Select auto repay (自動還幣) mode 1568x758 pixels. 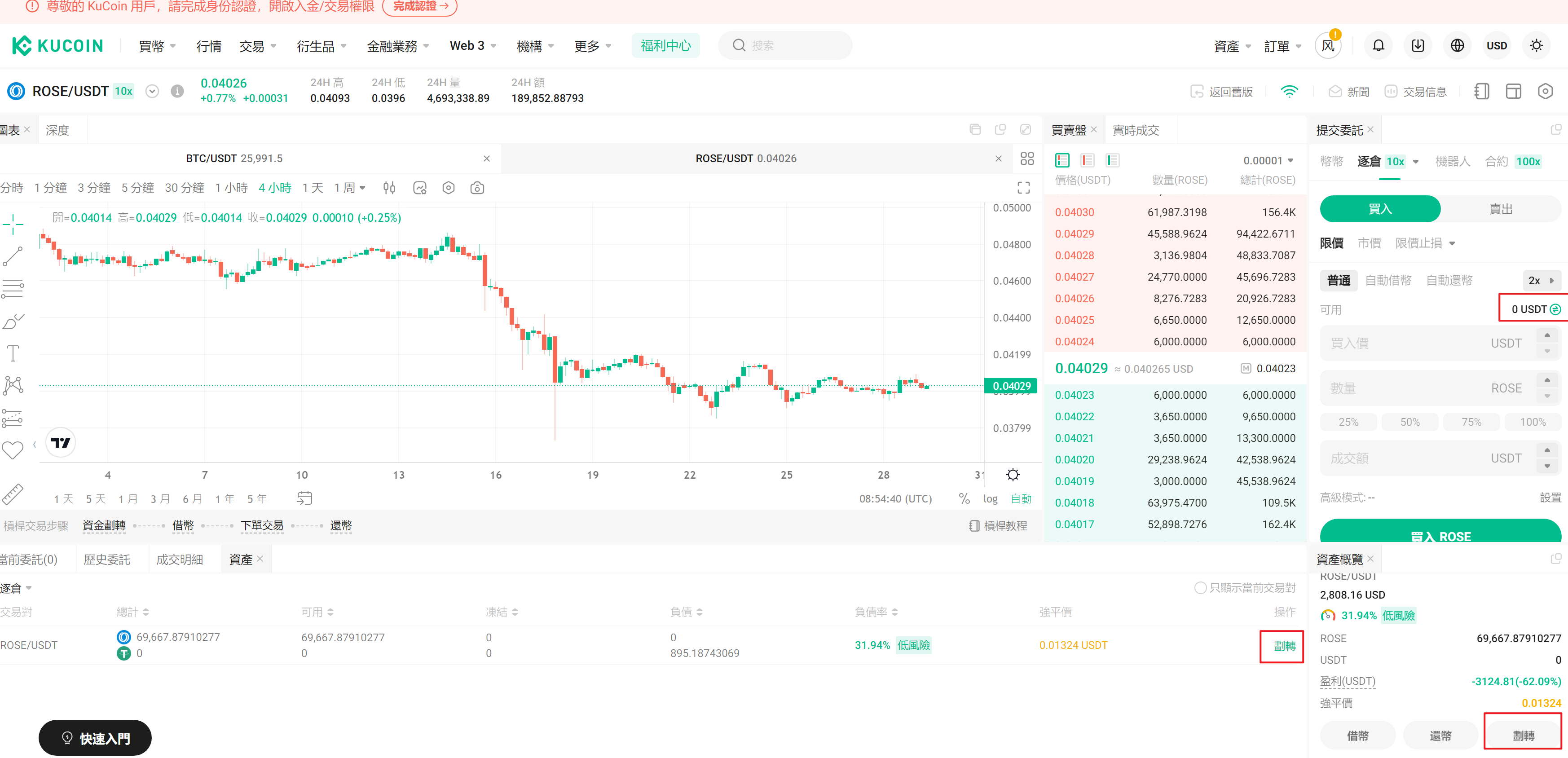(x=1449, y=280)
